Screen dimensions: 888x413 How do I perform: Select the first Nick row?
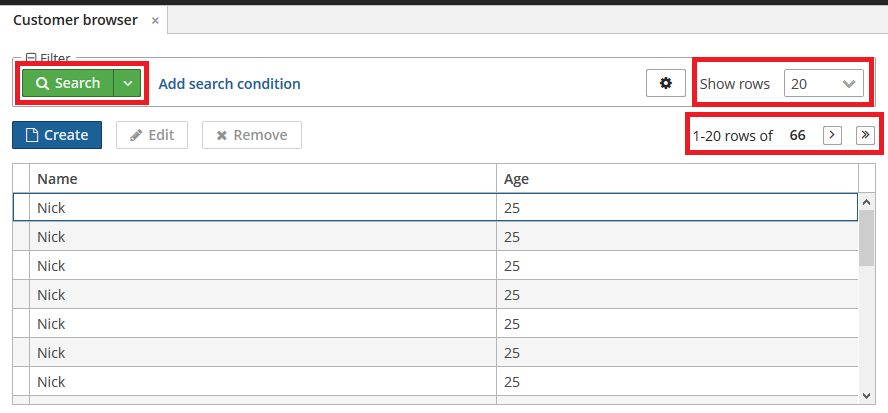[x=435, y=207]
